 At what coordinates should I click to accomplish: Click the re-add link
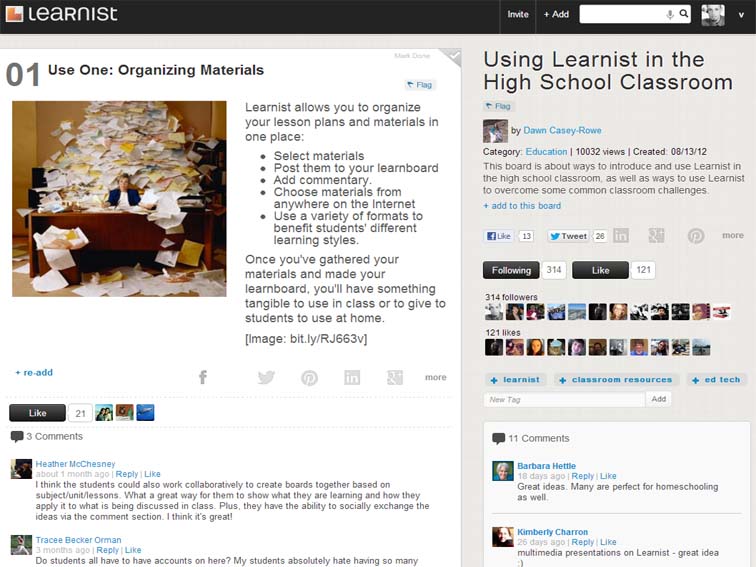click(x=34, y=373)
